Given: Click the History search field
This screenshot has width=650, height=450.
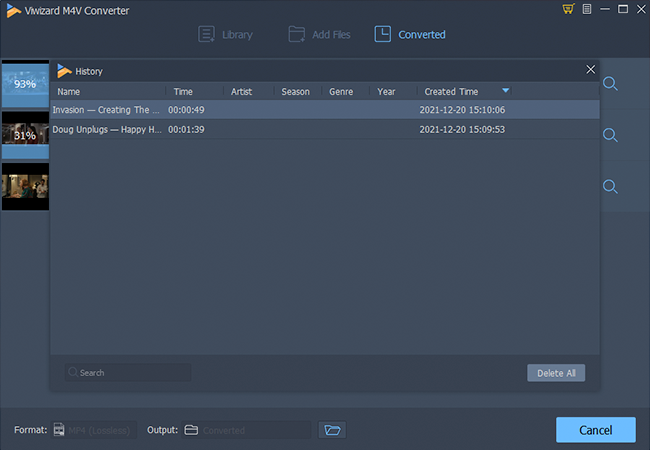Looking at the screenshot, I should 128,373.
